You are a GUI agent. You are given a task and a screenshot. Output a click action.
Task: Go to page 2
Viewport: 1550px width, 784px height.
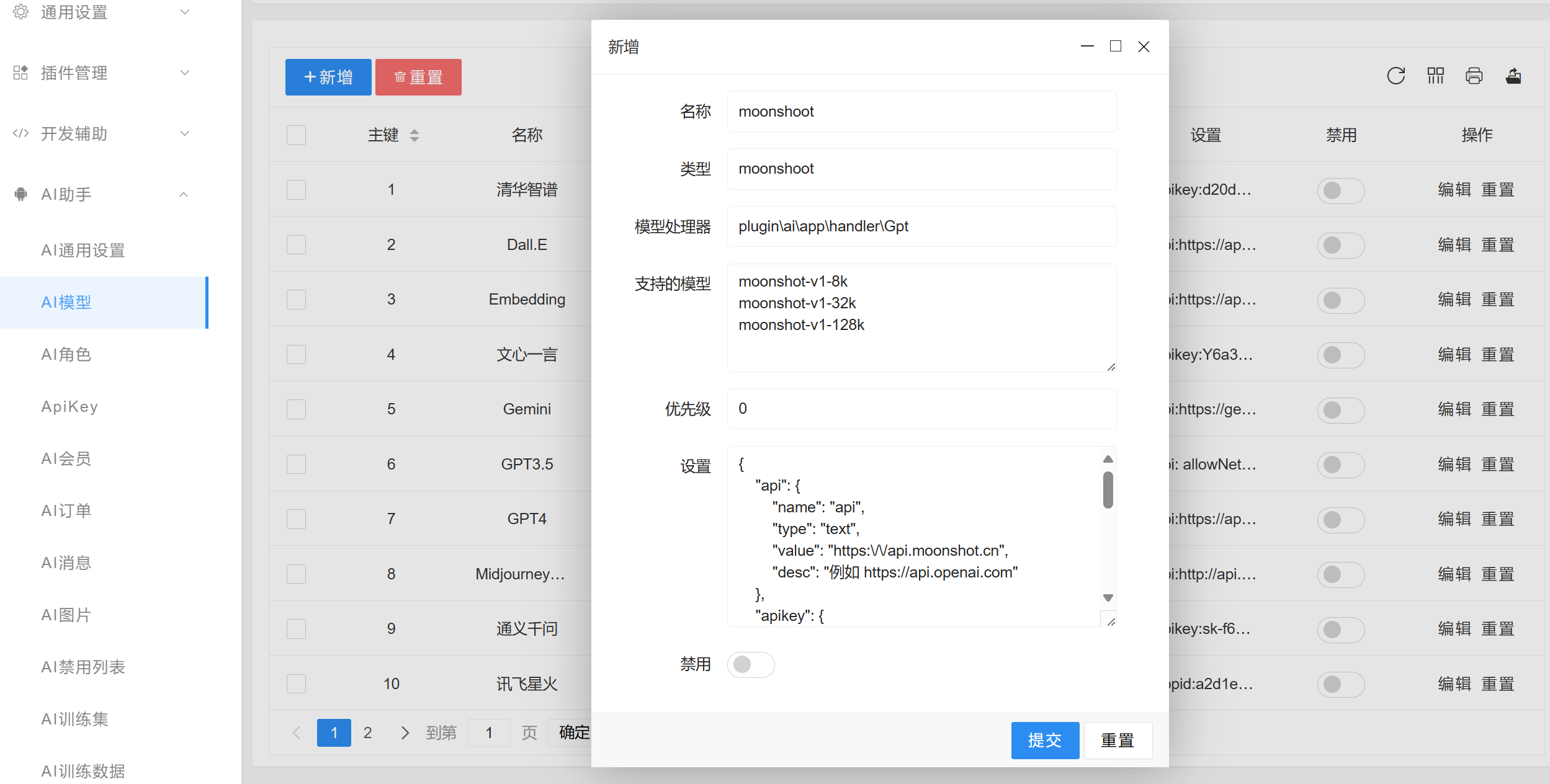click(367, 733)
